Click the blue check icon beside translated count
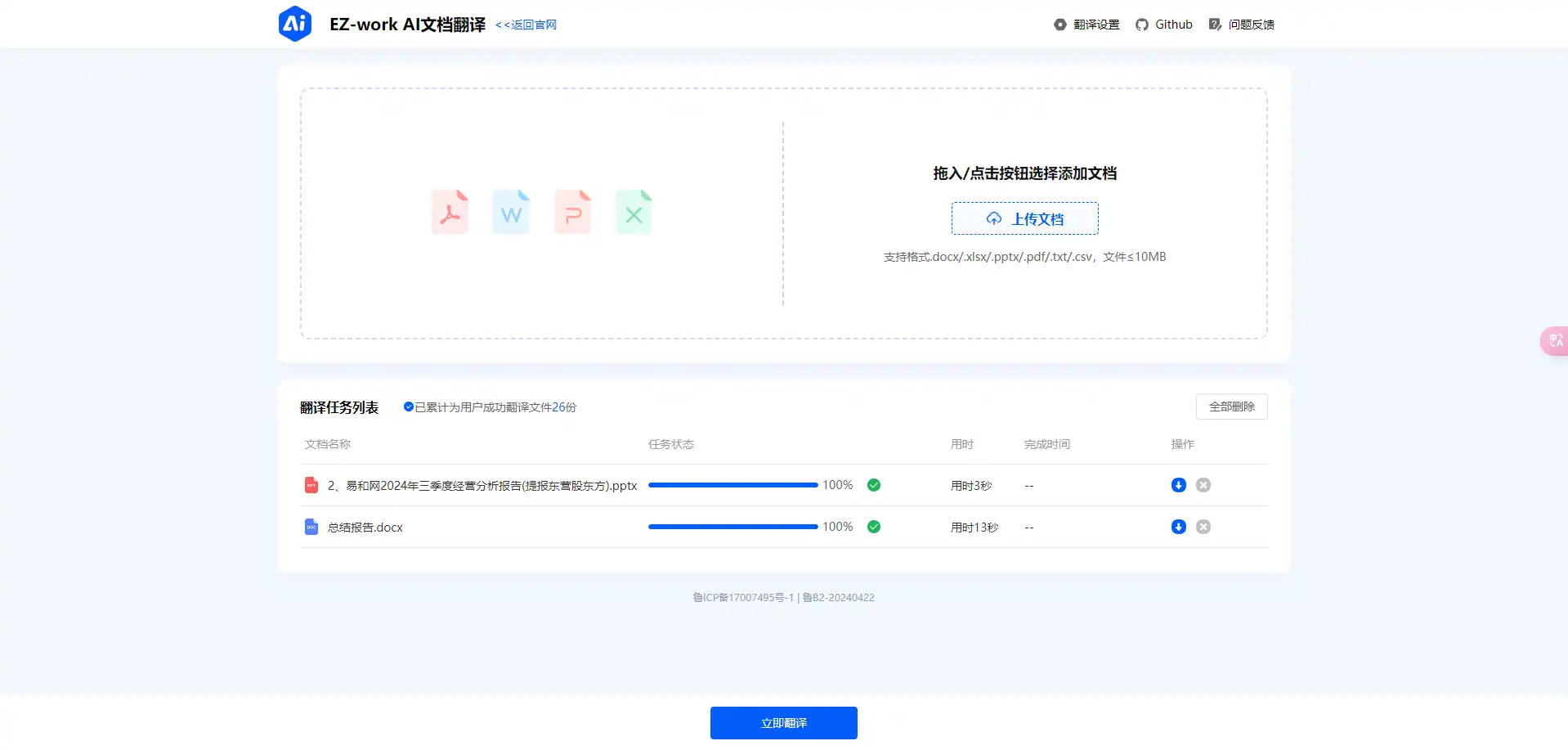The image size is (1568, 750). click(x=408, y=406)
